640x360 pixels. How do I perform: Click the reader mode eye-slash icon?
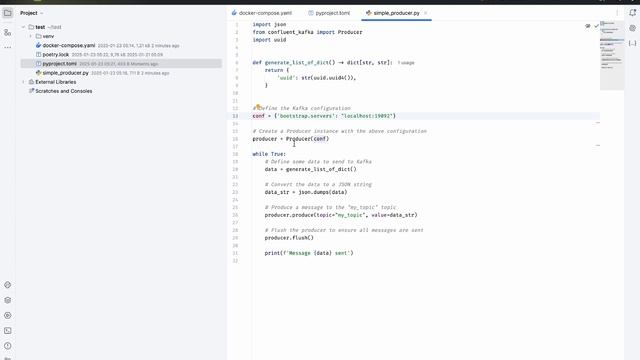588,26
